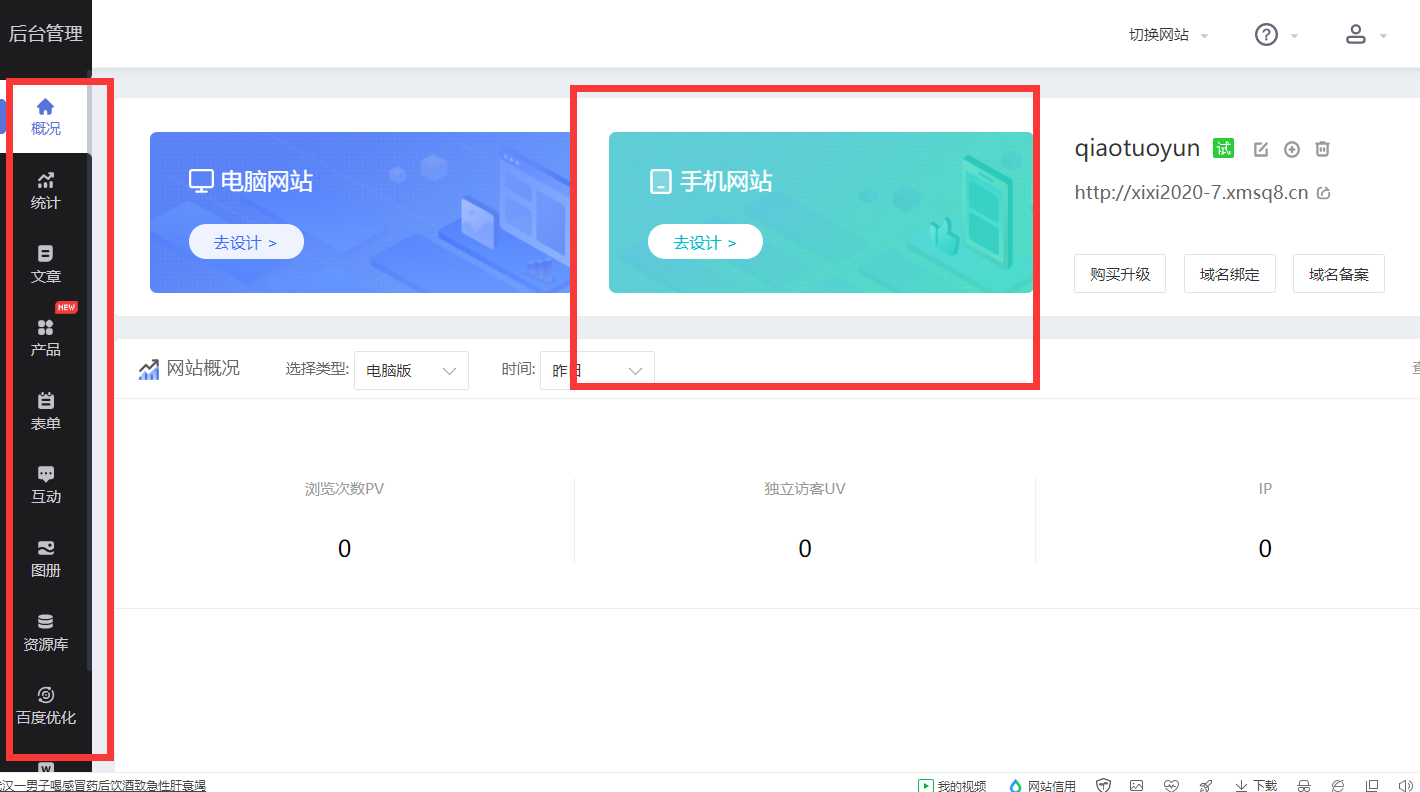Click 去设计 on the 手机网站 card

pos(705,241)
